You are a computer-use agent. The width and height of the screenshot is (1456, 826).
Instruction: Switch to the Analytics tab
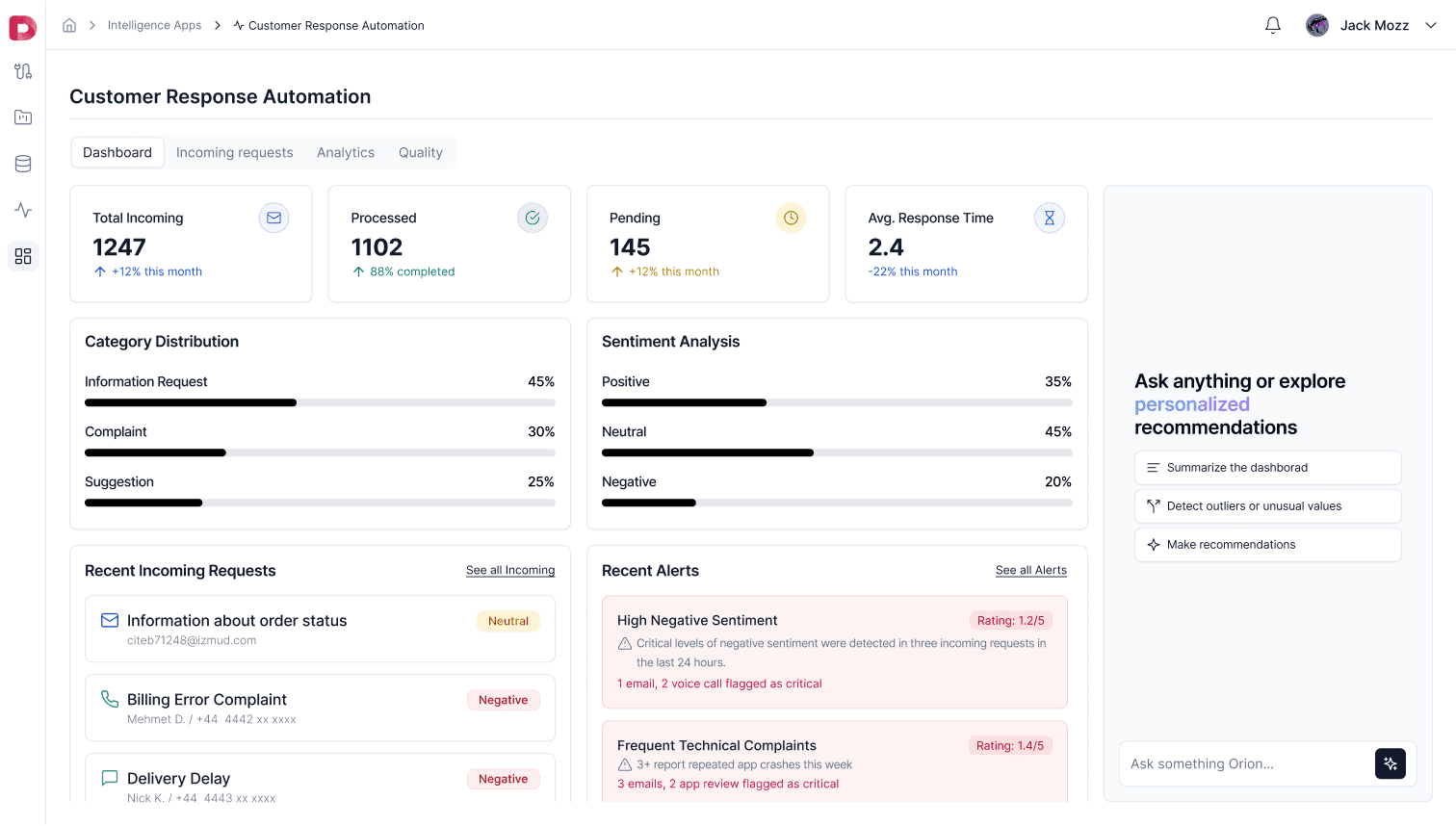(346, 152)
